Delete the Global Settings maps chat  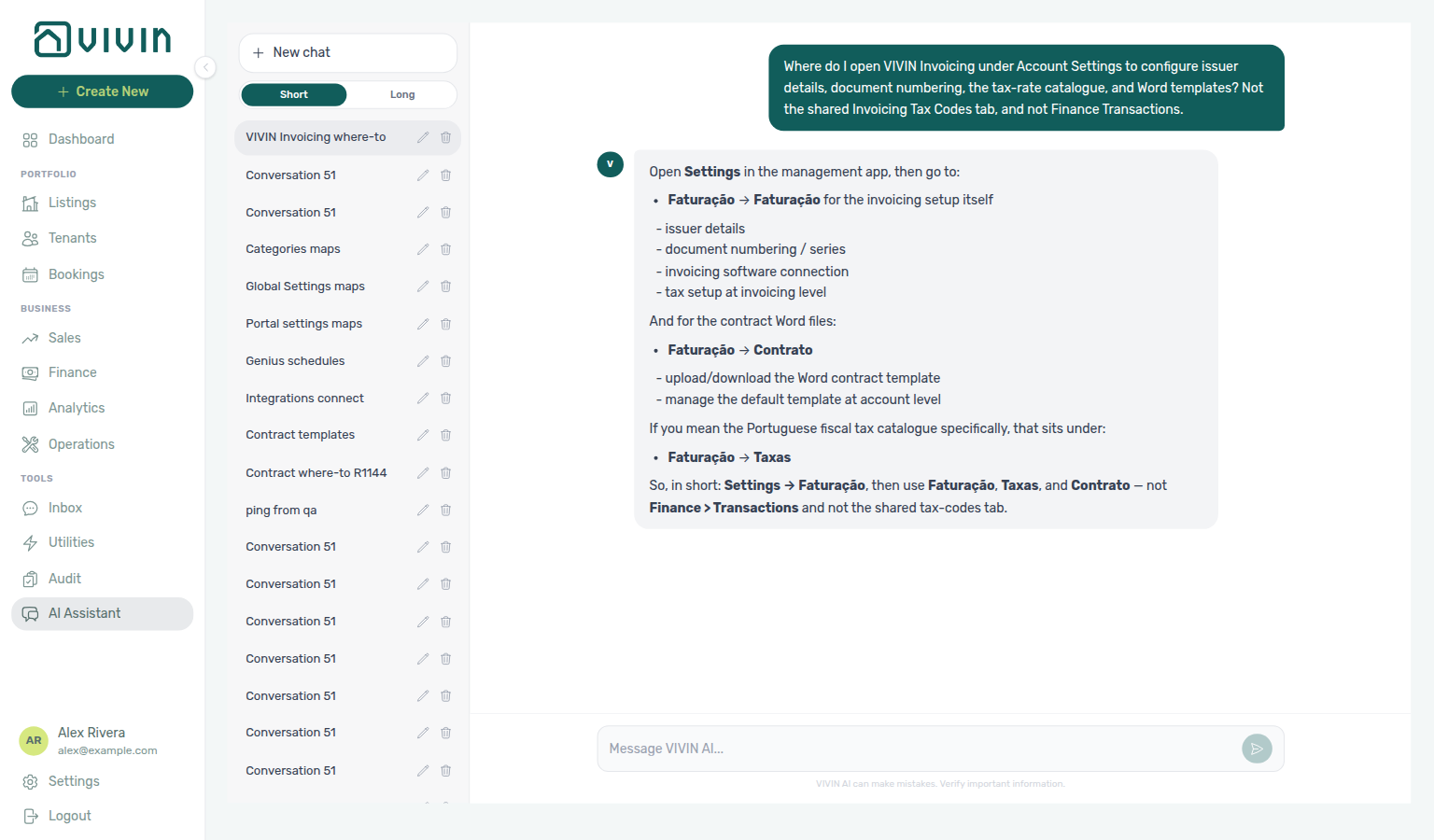pos(446,287)
